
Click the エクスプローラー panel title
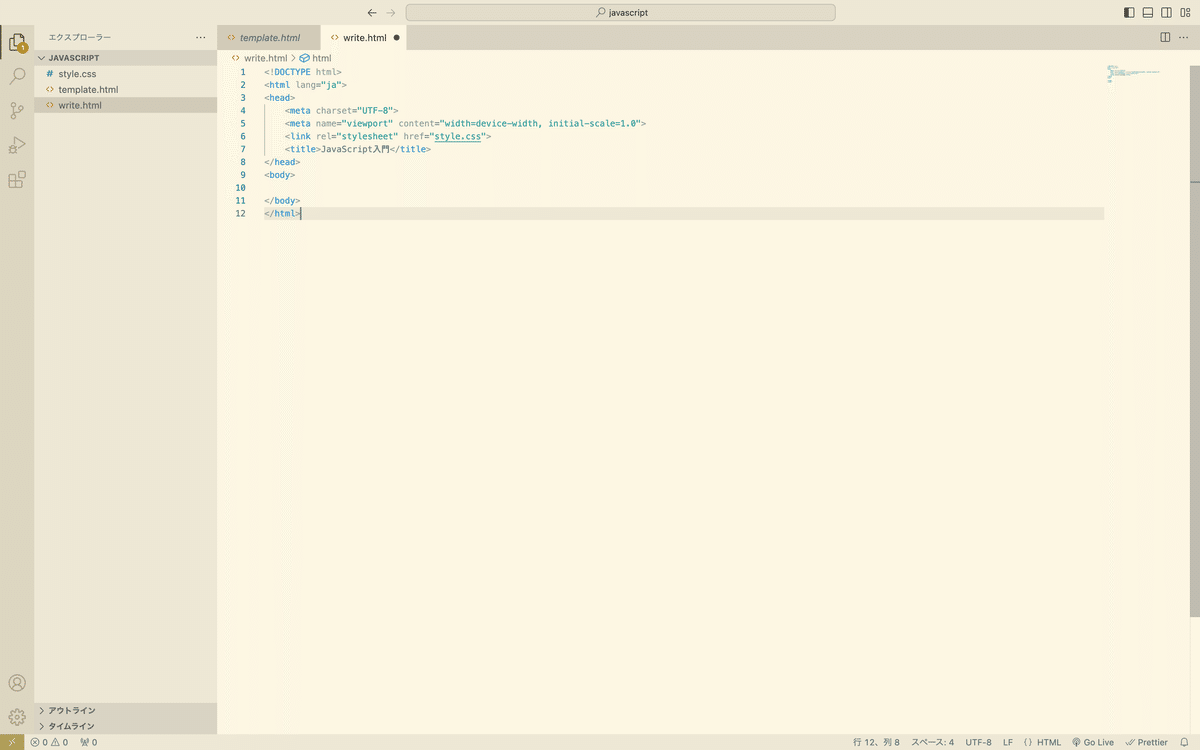click(80, 37)
